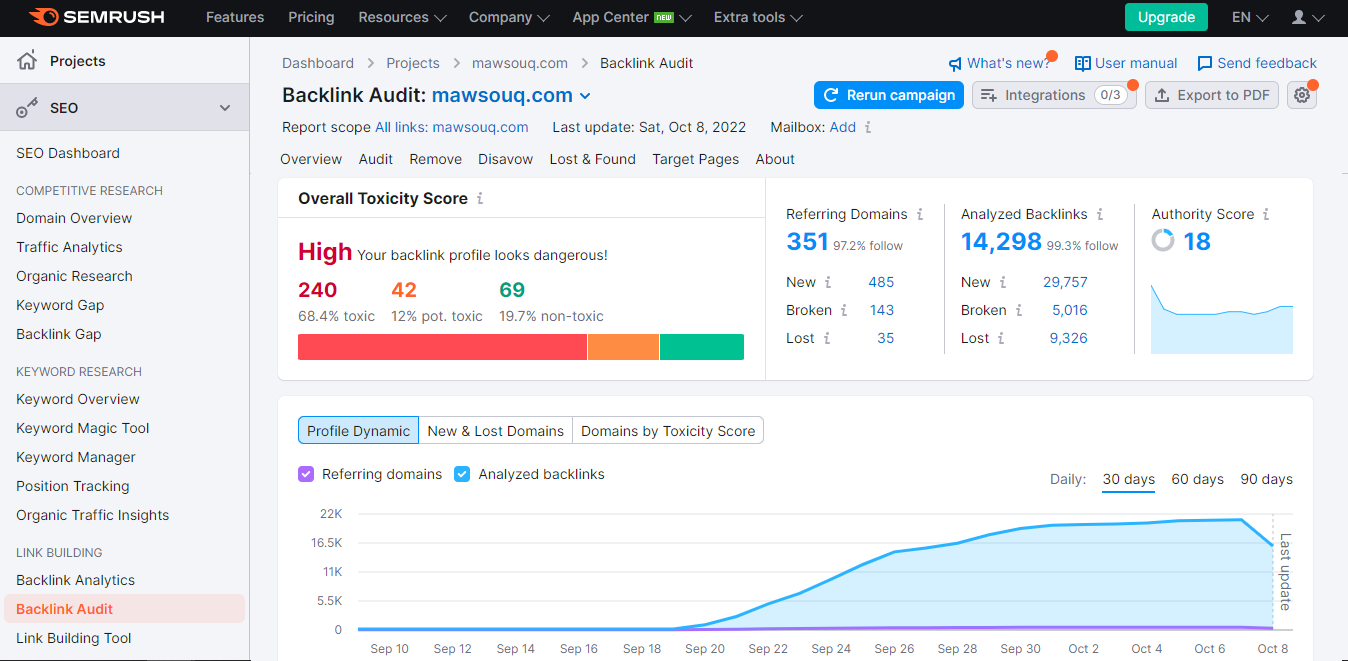
Task: Select the New & Lost Domains tab
Action: point(495,431)
